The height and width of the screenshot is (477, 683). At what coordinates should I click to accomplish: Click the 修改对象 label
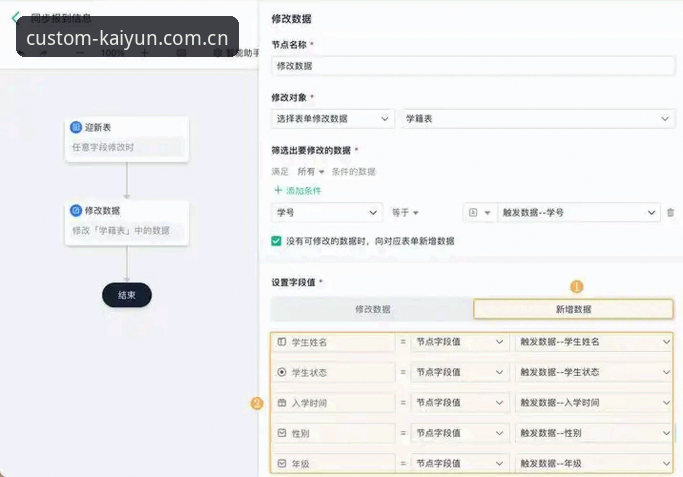click(289, 98)
